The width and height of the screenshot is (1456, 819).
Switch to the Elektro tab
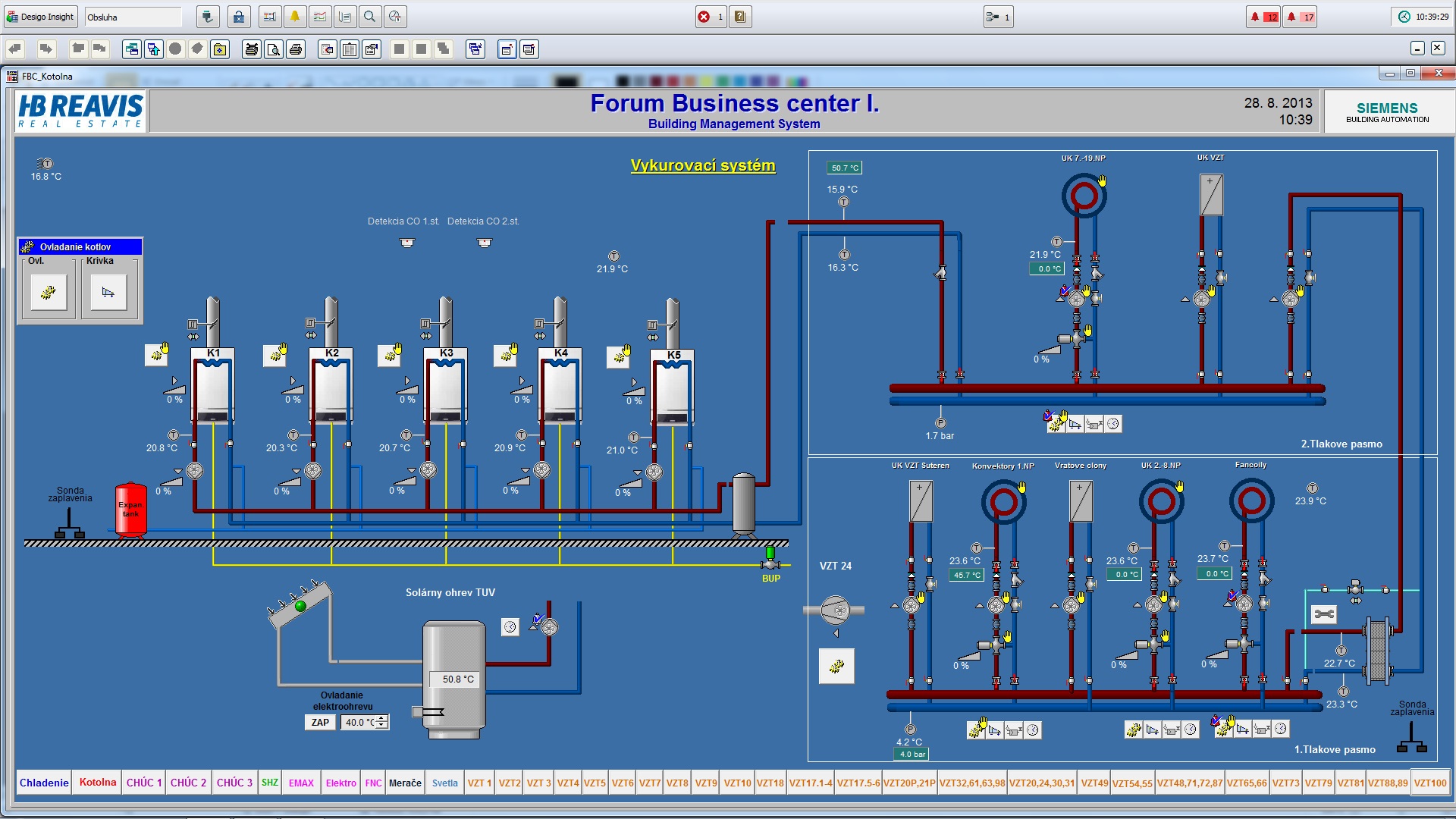pos(340,783)
